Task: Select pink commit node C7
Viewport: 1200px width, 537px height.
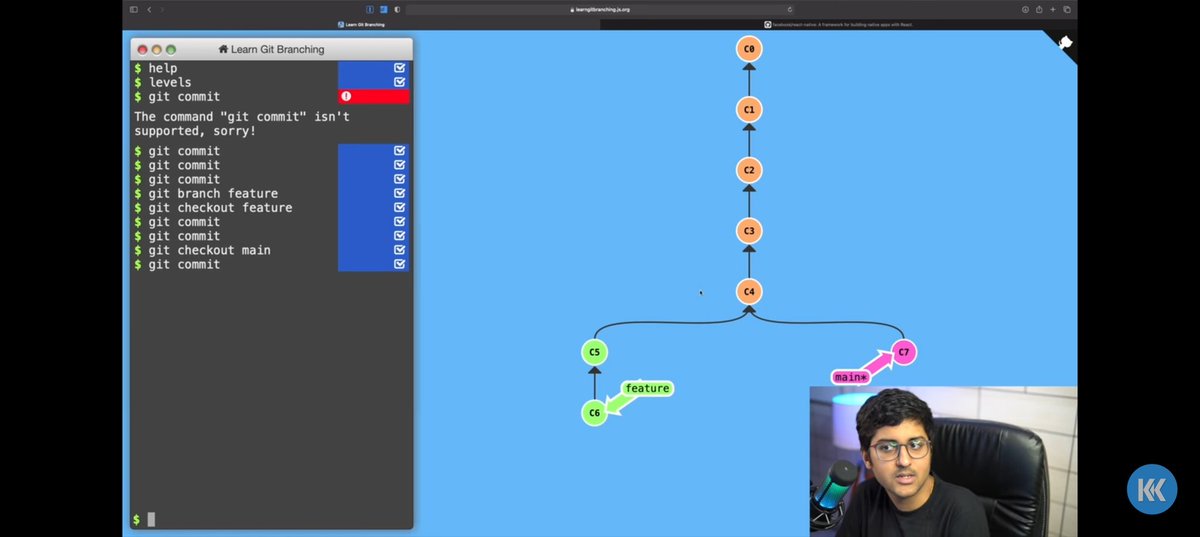Action: click(x=904, y=352)
